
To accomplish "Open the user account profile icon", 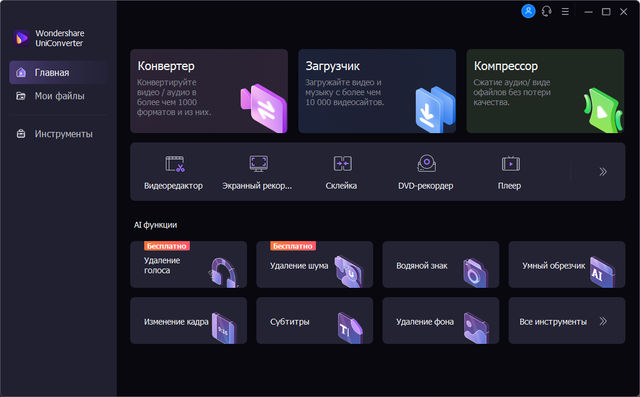I will [528, 11].
